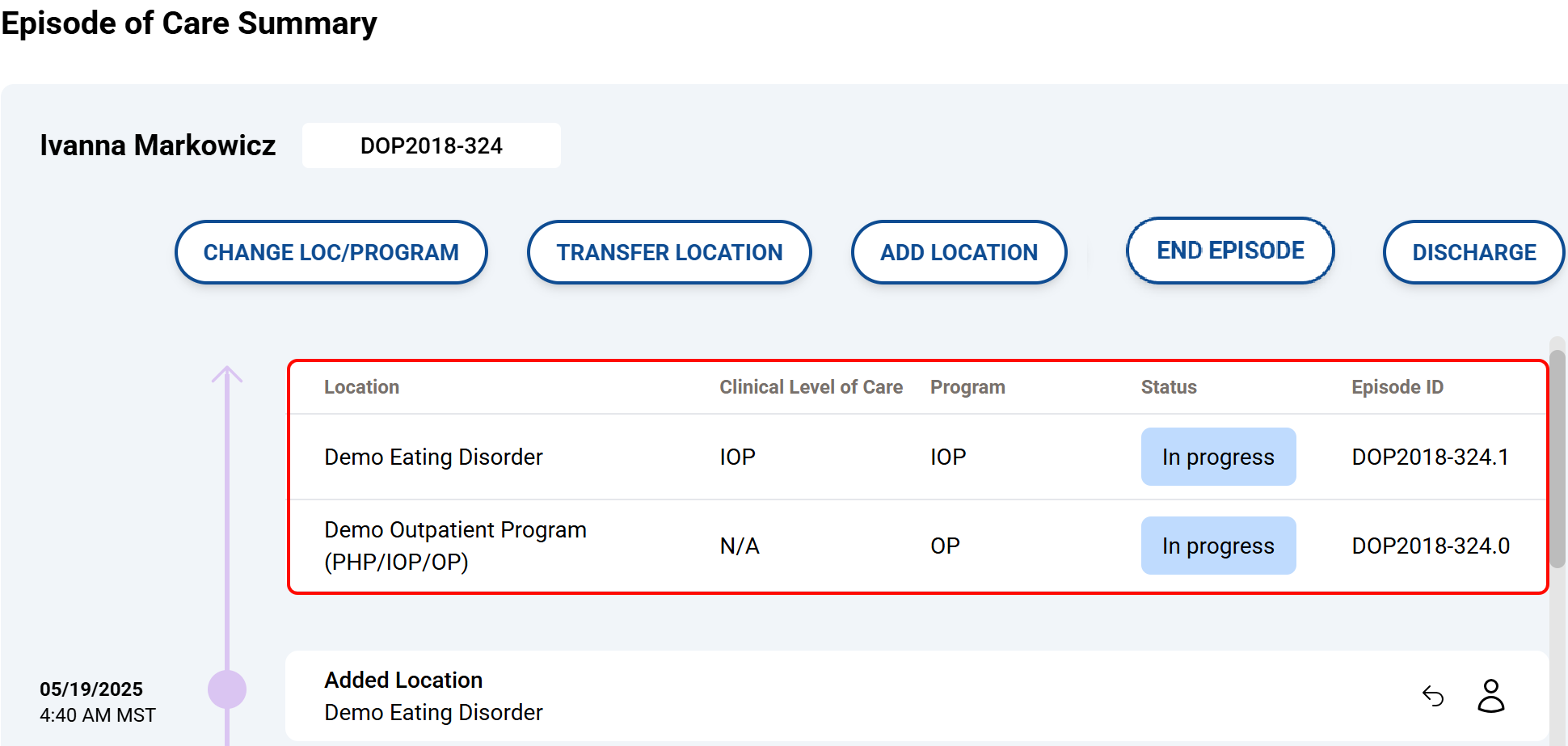This screenshot has height=746, width=1568.
Task: Click the Program column header
Action: (x=967, y=387)
